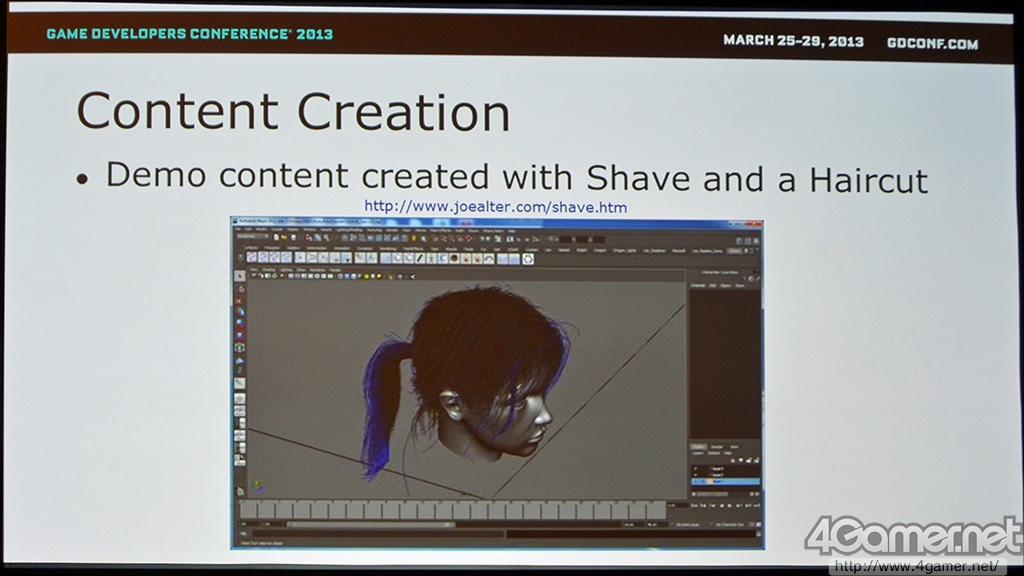Choose the Move tool in the toolbox
Viewport: 1024px width, 576px height.
[x=240, y=312]
